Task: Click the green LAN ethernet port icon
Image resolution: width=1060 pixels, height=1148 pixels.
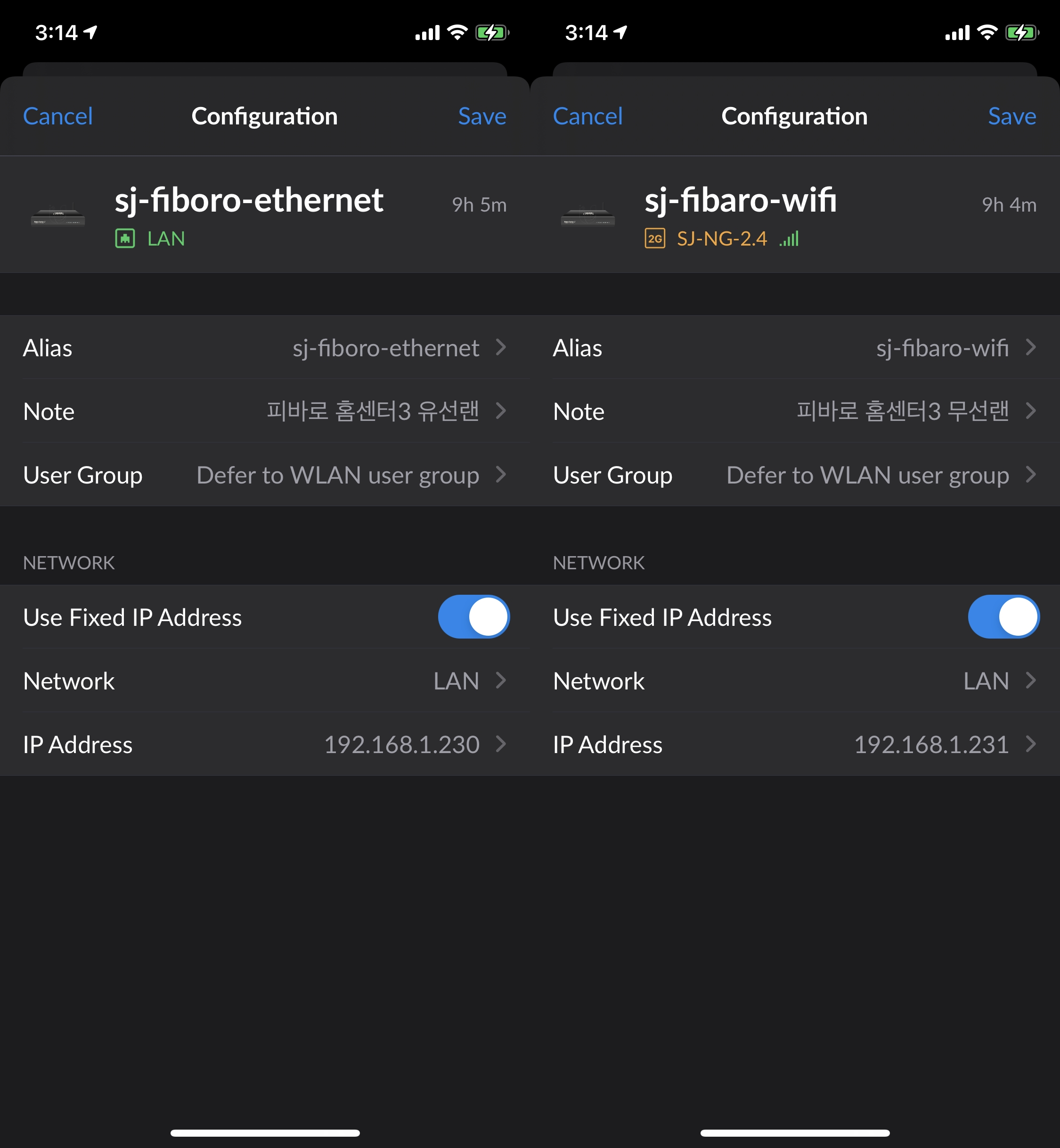Action: click(125, 238)
